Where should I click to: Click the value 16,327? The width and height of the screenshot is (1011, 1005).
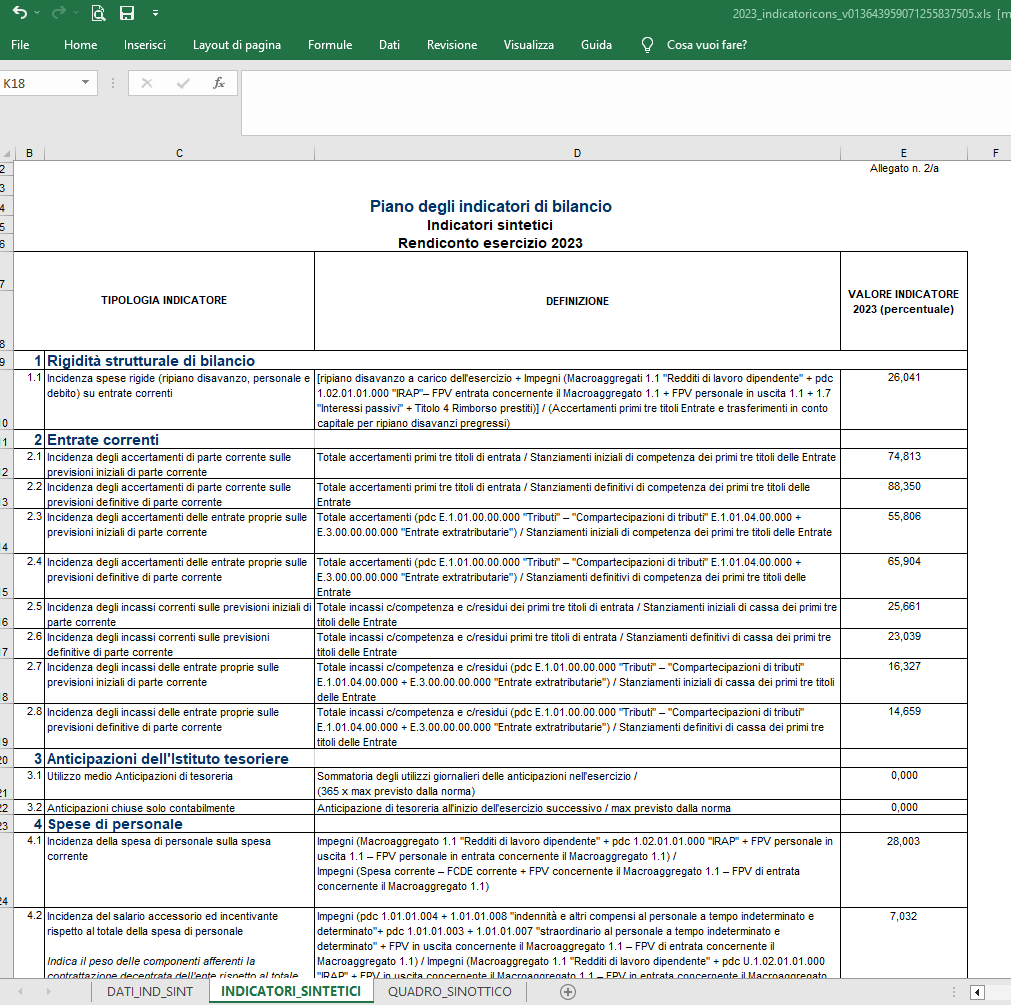point(903,667)
